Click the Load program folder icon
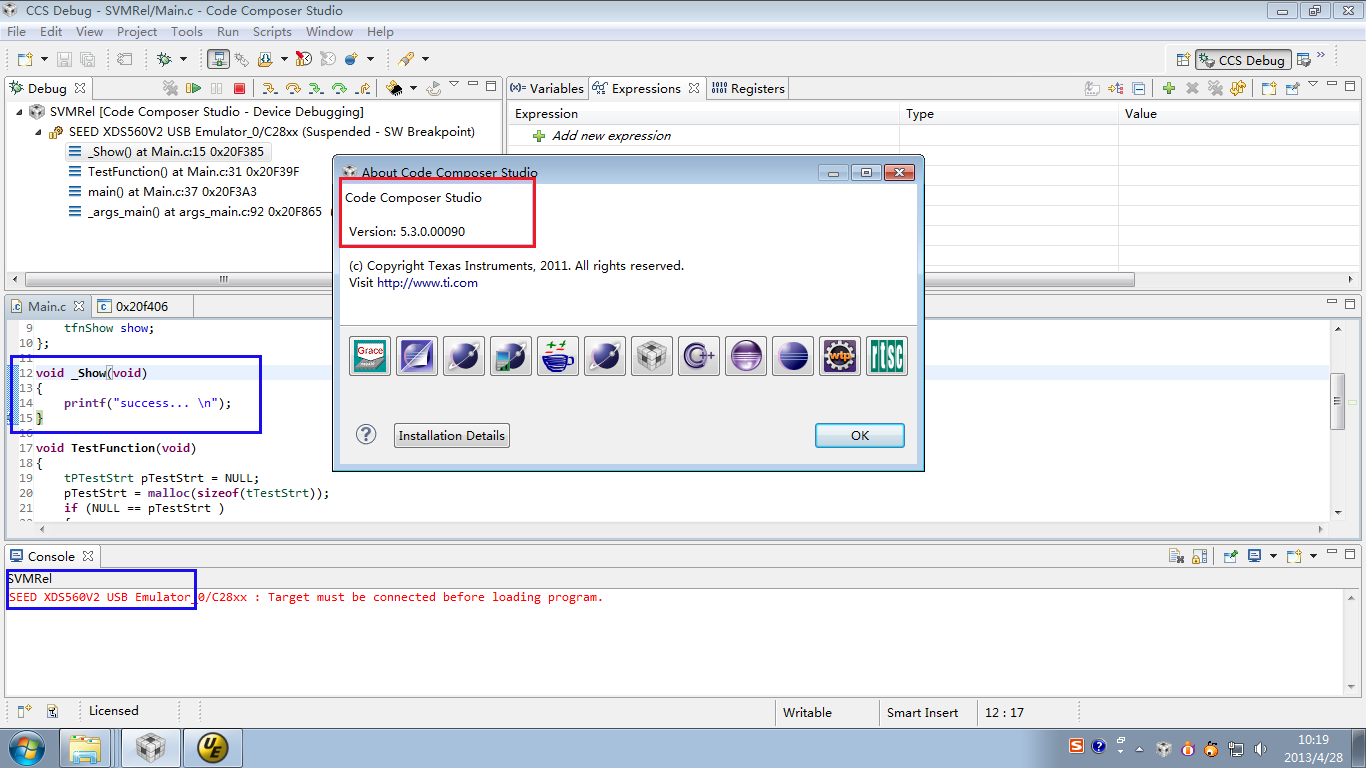 [x=264, y=59]
